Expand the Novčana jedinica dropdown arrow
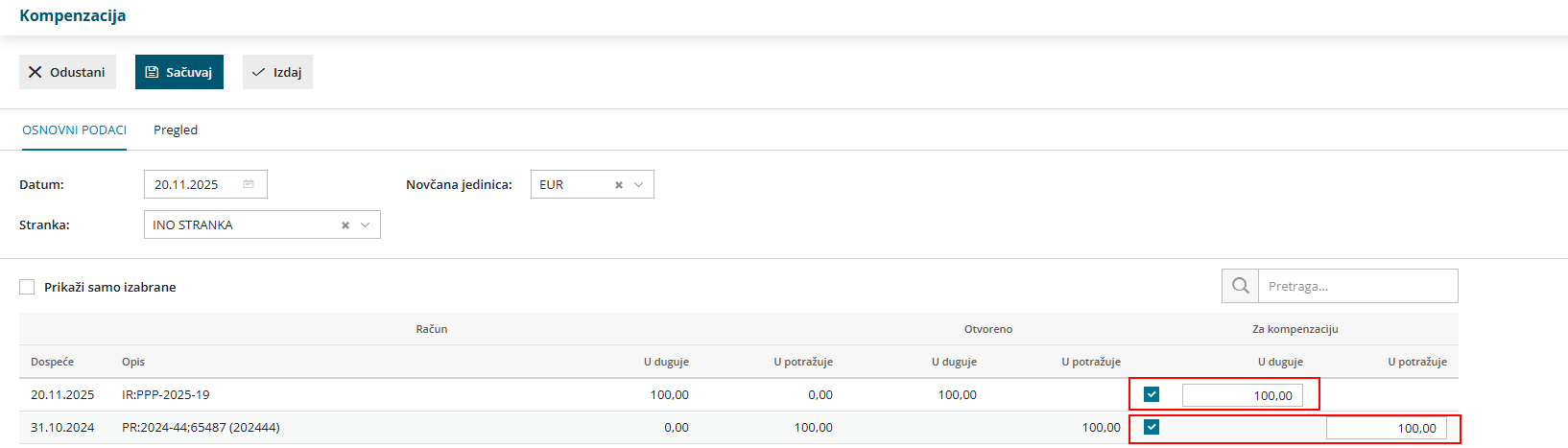The height and width of the screenshot is (448, 1568). pyautogui.click(x=639, y=185)
